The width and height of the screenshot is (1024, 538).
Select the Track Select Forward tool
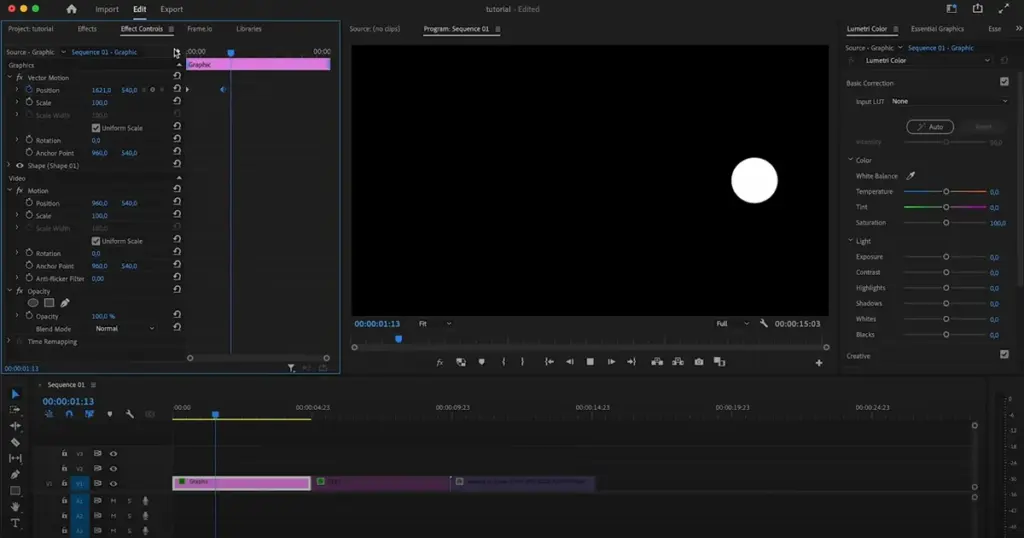[x=15, y=409]
